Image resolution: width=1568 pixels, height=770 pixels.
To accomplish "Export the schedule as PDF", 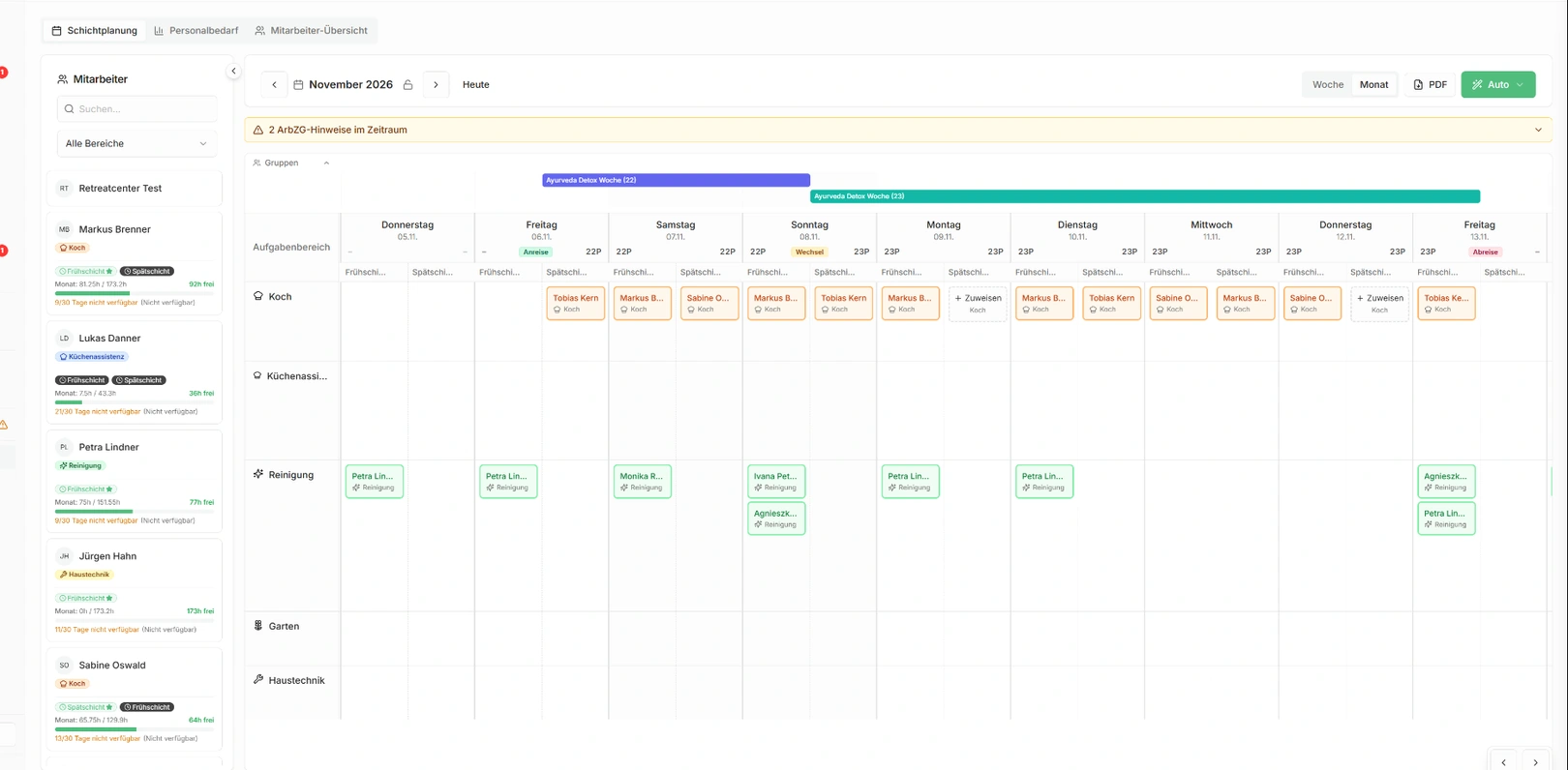I will pyautogui.click(x=1431, y=85).
